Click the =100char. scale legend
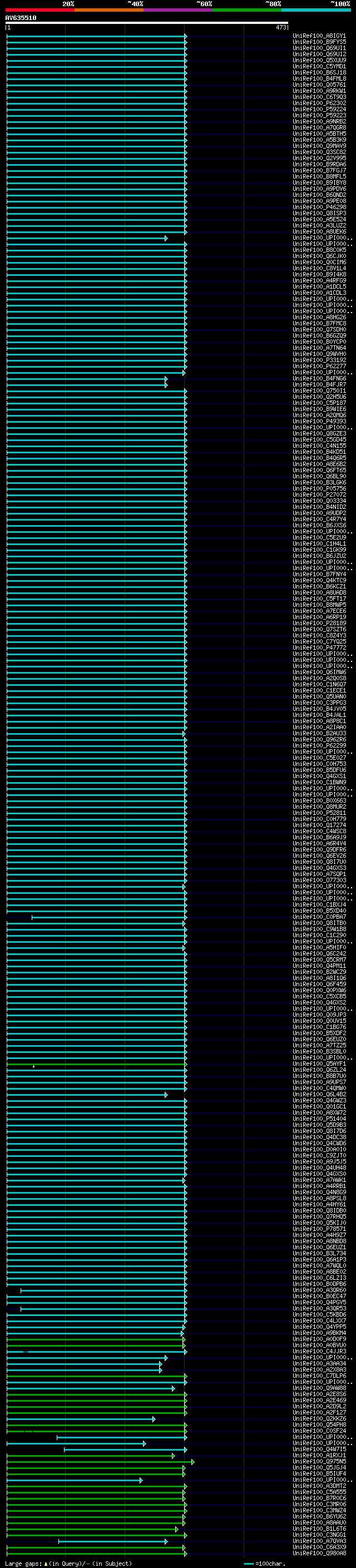The image size is (356, 1568). [x=264, y=1564]
